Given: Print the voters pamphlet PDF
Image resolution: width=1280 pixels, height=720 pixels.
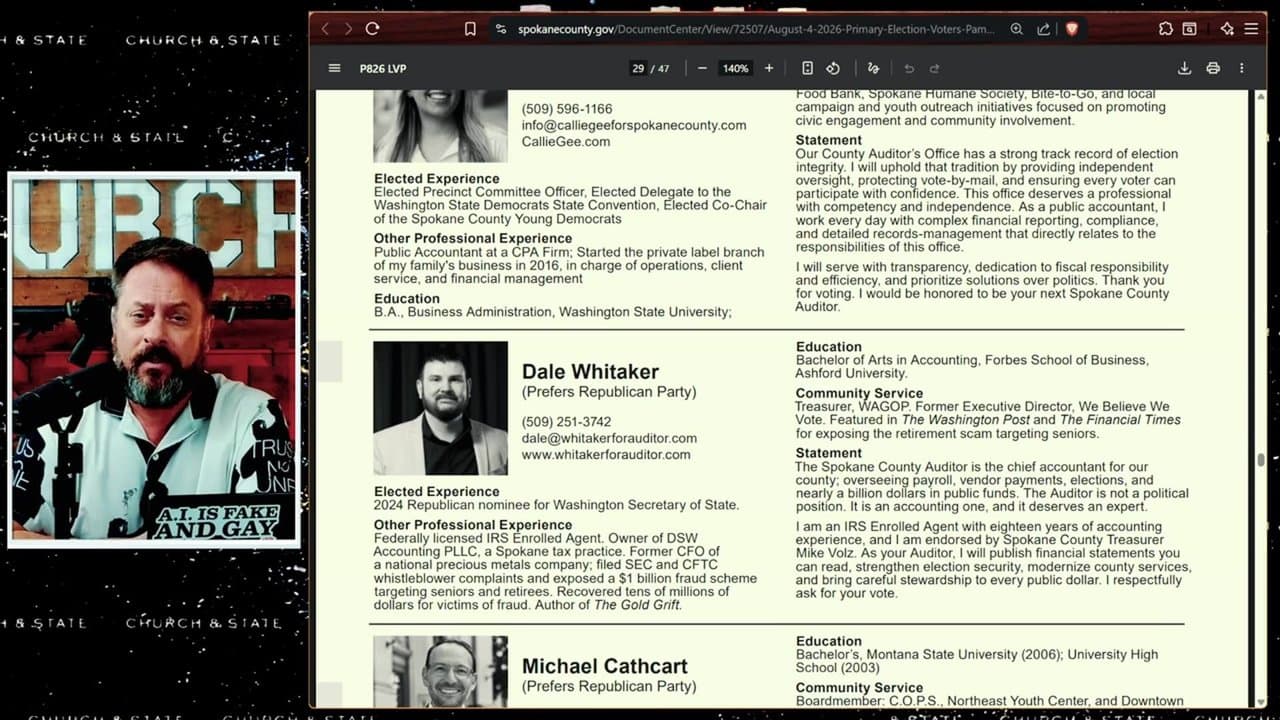Looking at the screenshot, I should [x=1213, y=68].
